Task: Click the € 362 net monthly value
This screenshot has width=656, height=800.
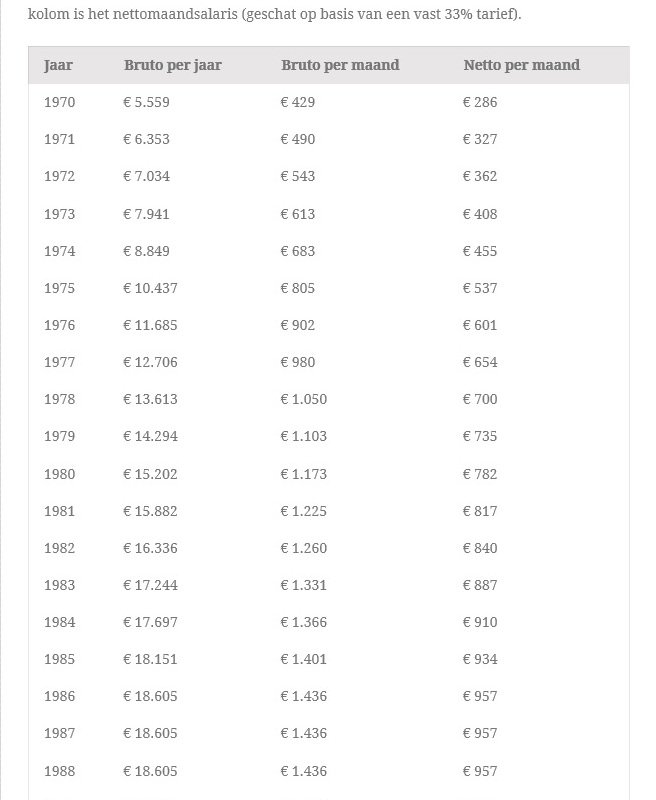Action: click(x=480, y=176)
